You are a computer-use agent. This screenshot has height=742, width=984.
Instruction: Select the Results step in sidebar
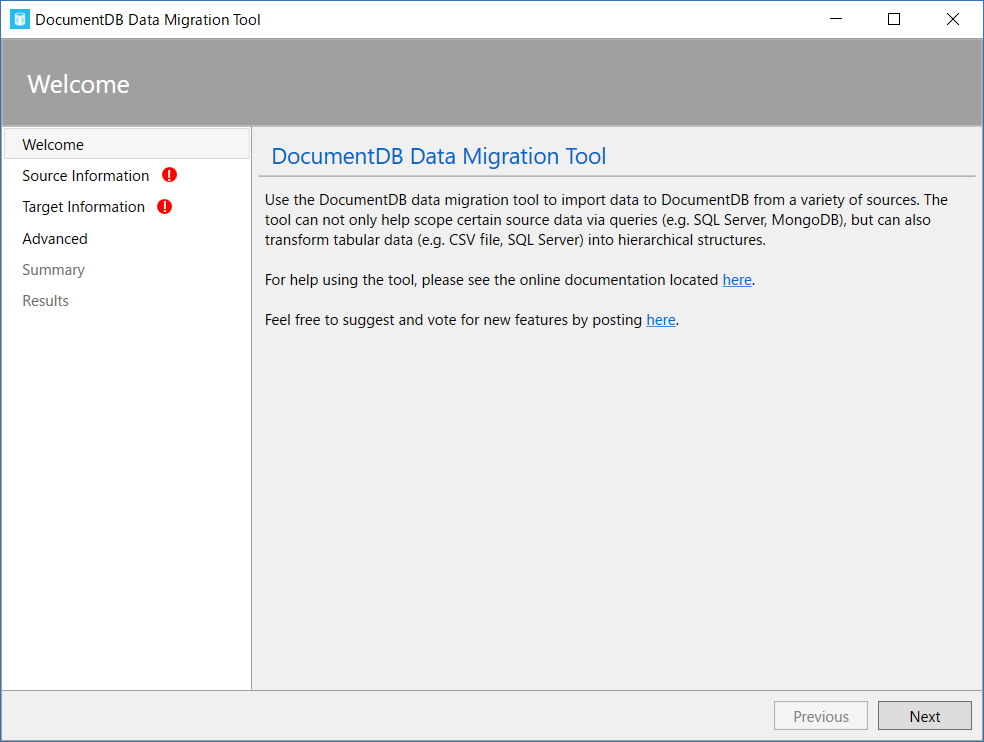[x=46, y=301]
